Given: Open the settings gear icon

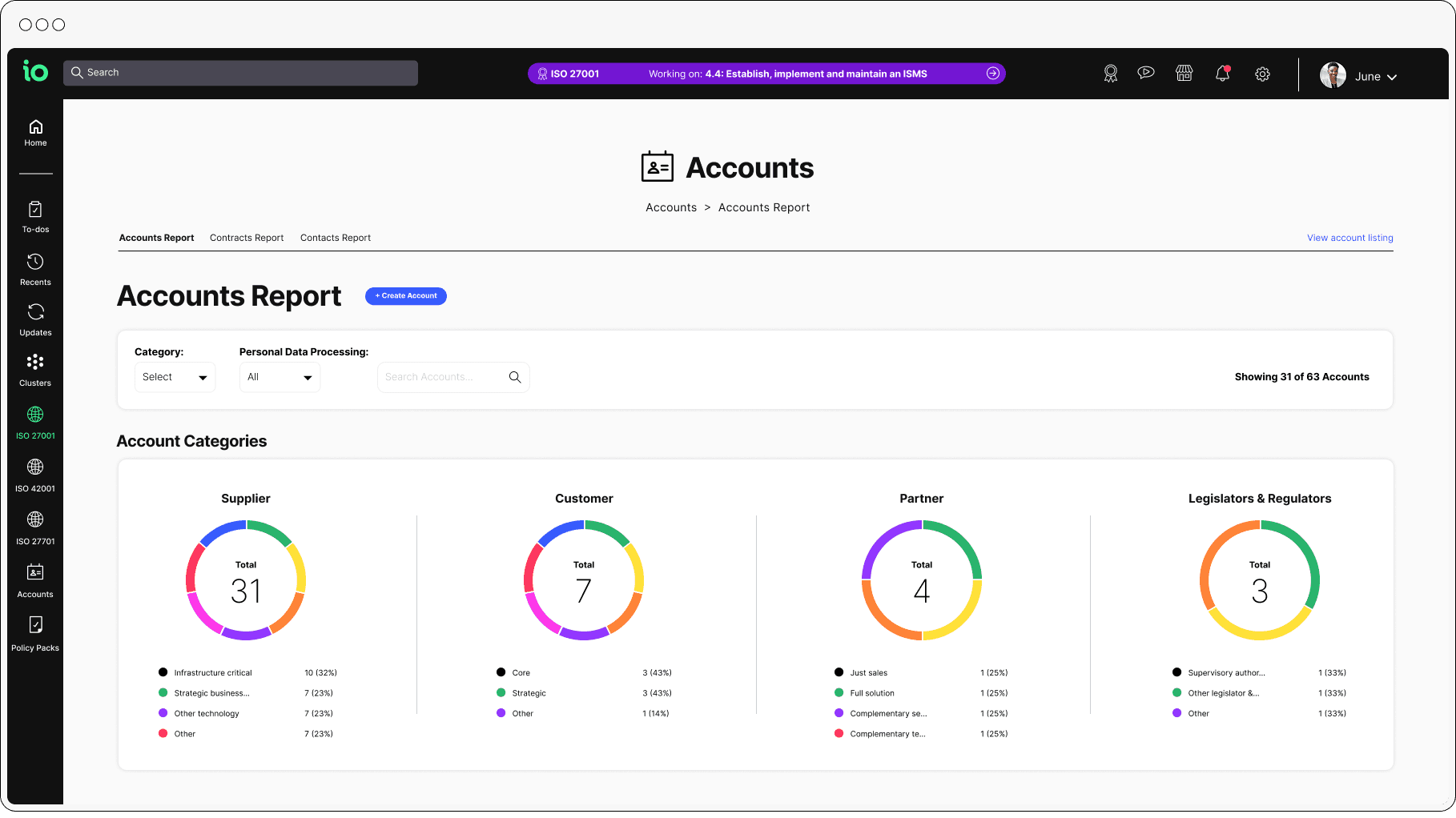Looking at the screenshot, I should tap(1262, 74).
